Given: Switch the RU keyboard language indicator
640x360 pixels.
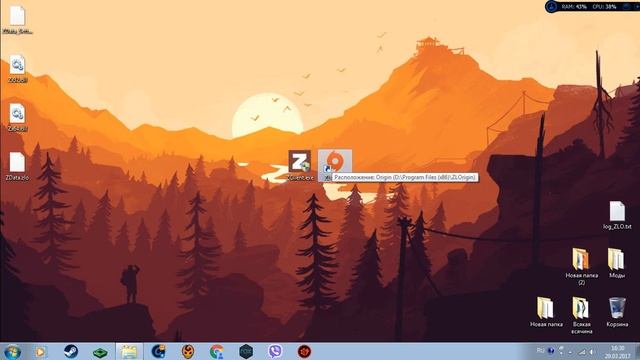Looking at the screenshot, I should [540, 350].
